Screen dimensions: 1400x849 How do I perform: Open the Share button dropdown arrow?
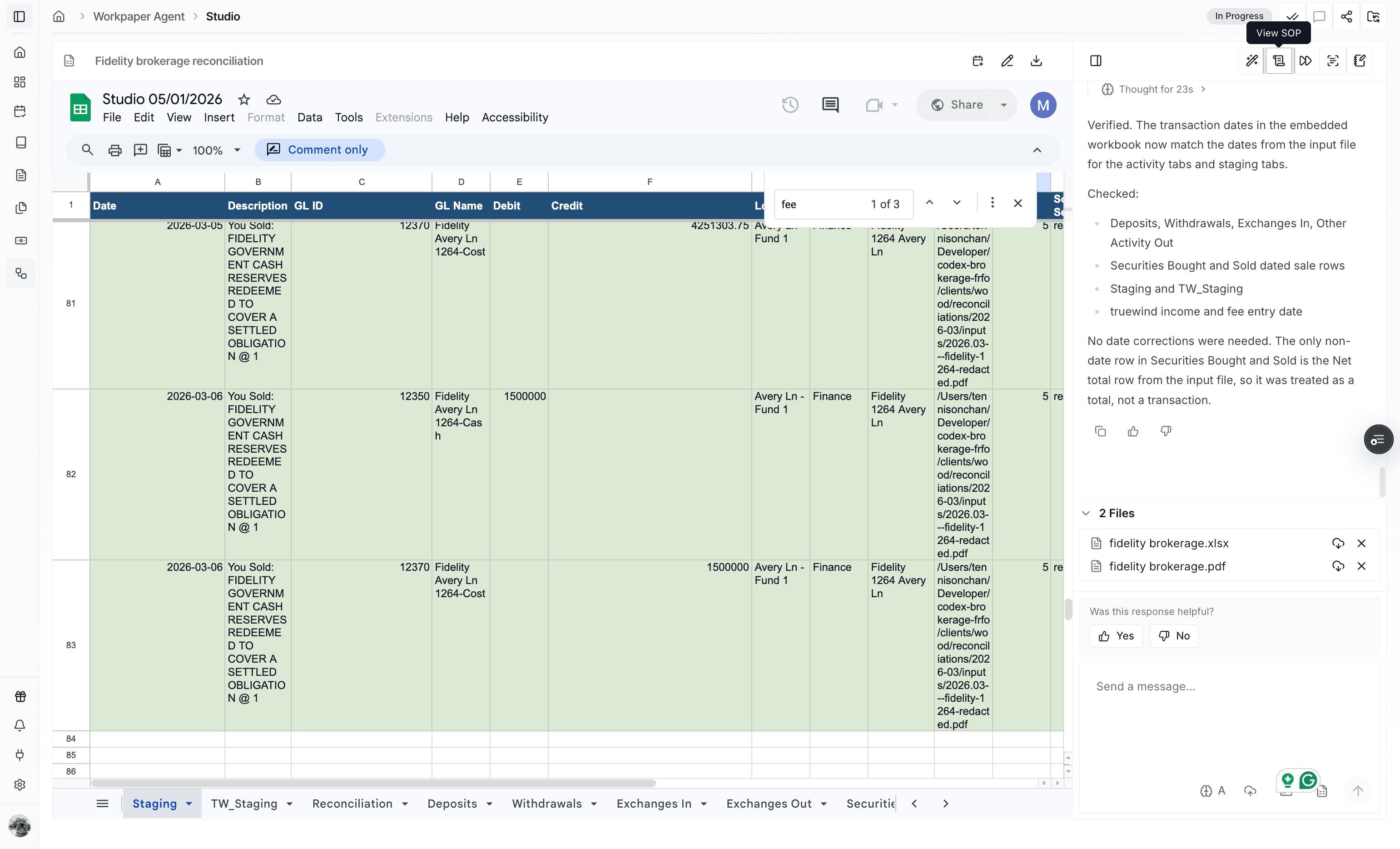[x=1004, y=105]
